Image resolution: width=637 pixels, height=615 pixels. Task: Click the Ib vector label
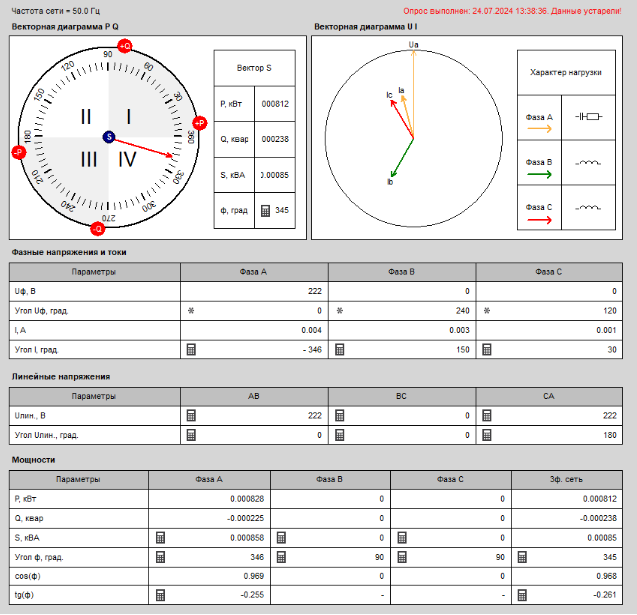pos(390,182)
